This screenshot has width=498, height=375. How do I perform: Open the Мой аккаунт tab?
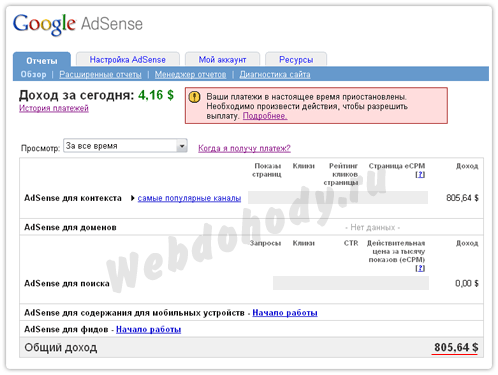click(x=222, y=60)
